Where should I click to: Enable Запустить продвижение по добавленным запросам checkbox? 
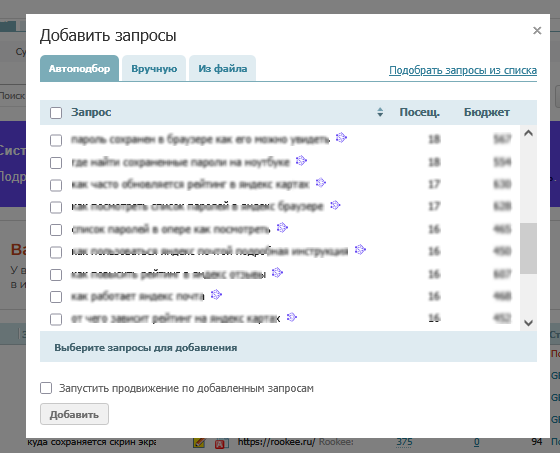pyautogui.click(x=46, y=388)
